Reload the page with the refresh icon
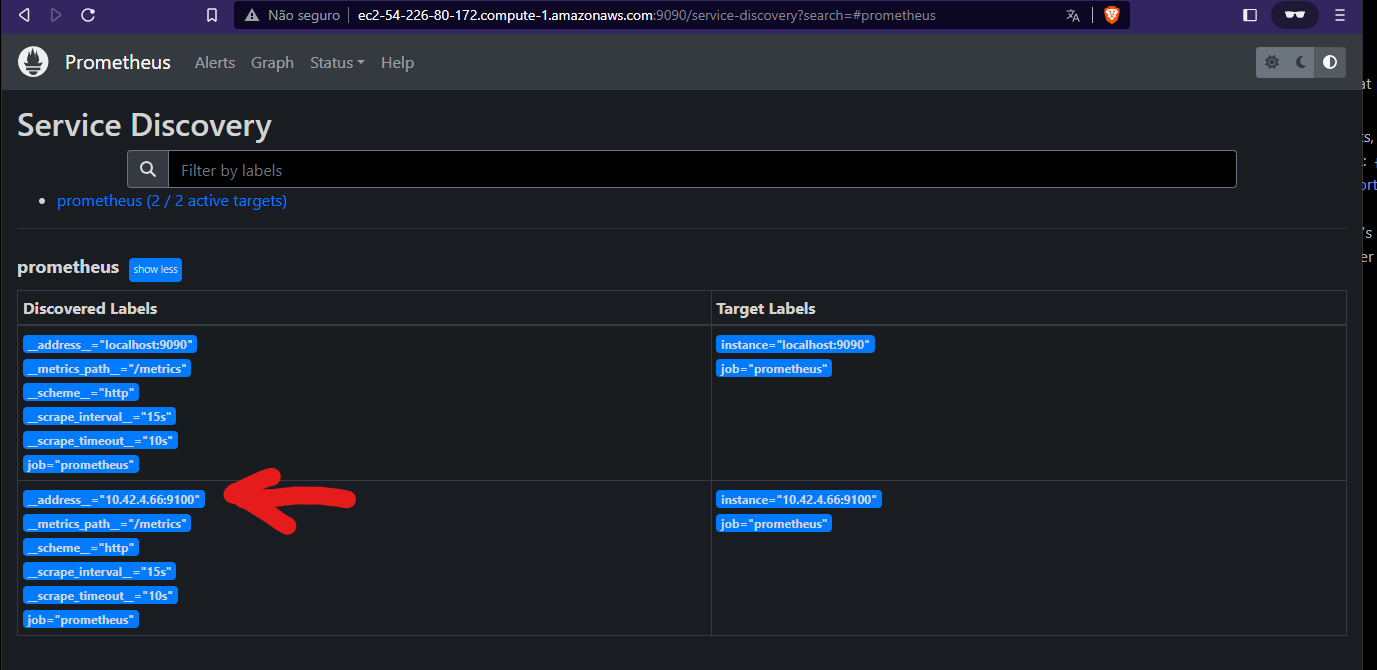This screenshot has height=670, width=1377. (88, 15)
